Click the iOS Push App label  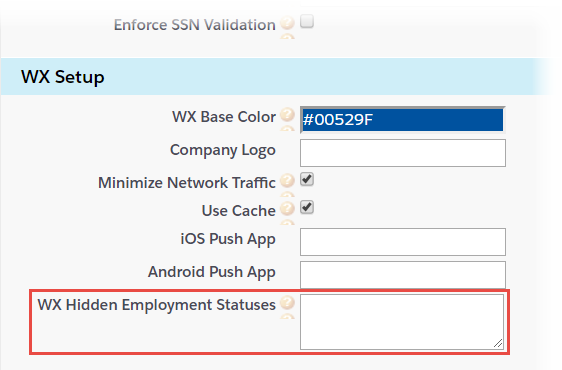[228, 239]
